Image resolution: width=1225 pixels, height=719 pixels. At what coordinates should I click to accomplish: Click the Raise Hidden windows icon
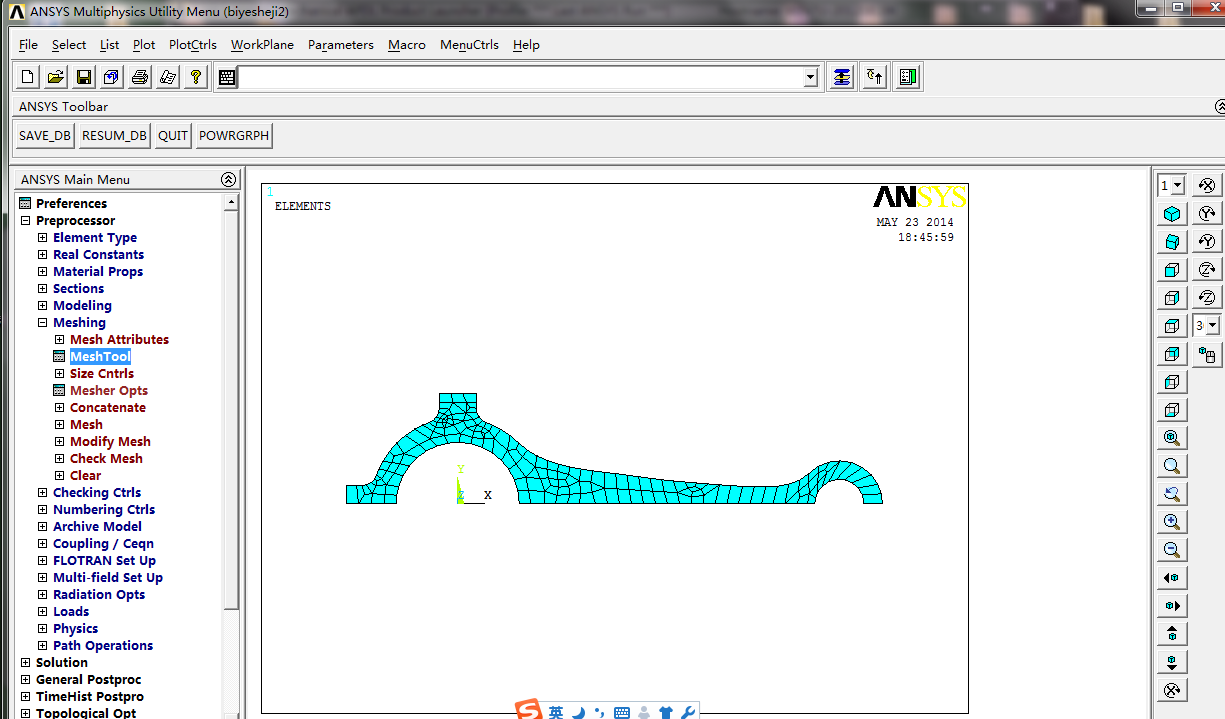point(842,77)
